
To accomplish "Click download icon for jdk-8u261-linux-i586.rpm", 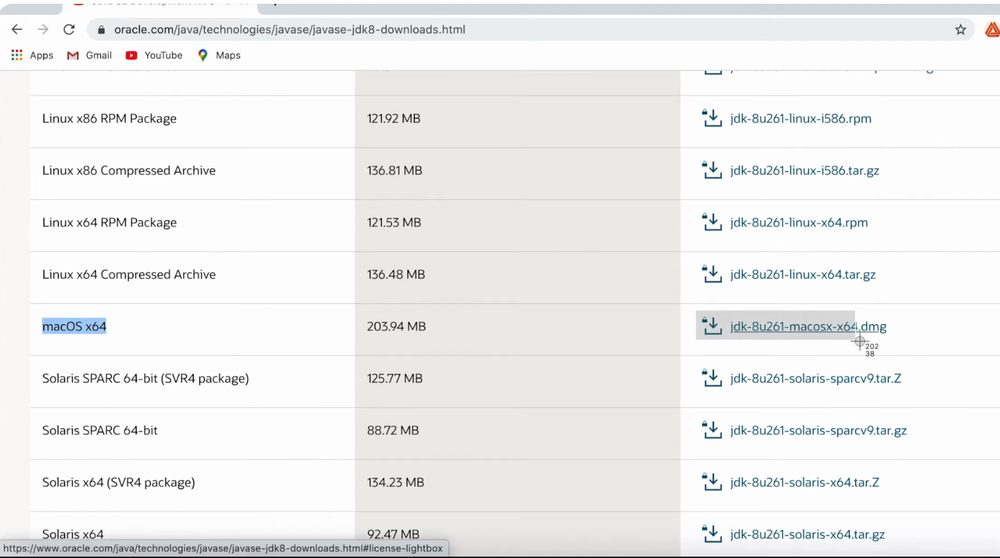I will click(x=712, y=118).
